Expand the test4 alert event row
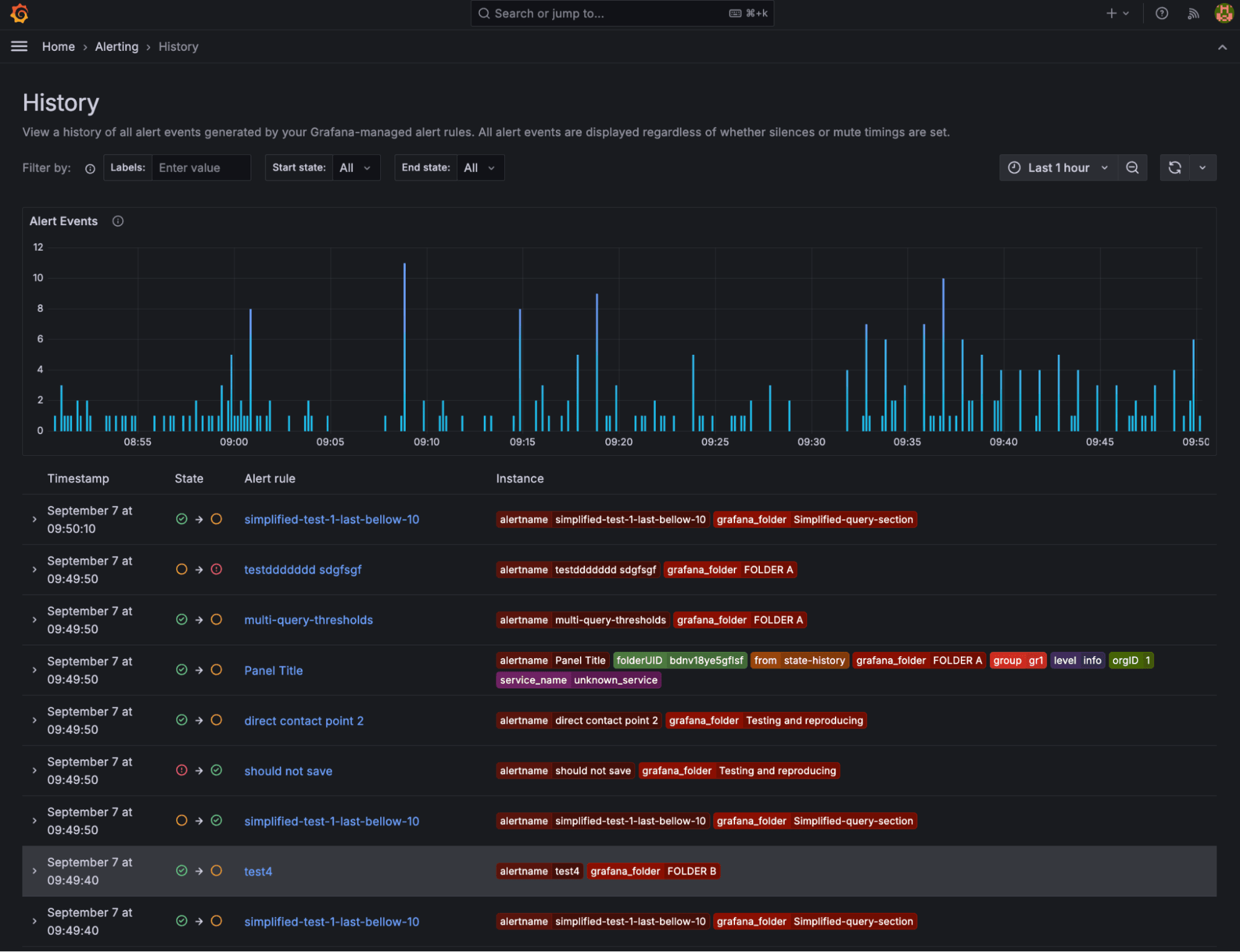Image resolution: width=1240 pixels, height=952 pixels. tap(35, 871)
